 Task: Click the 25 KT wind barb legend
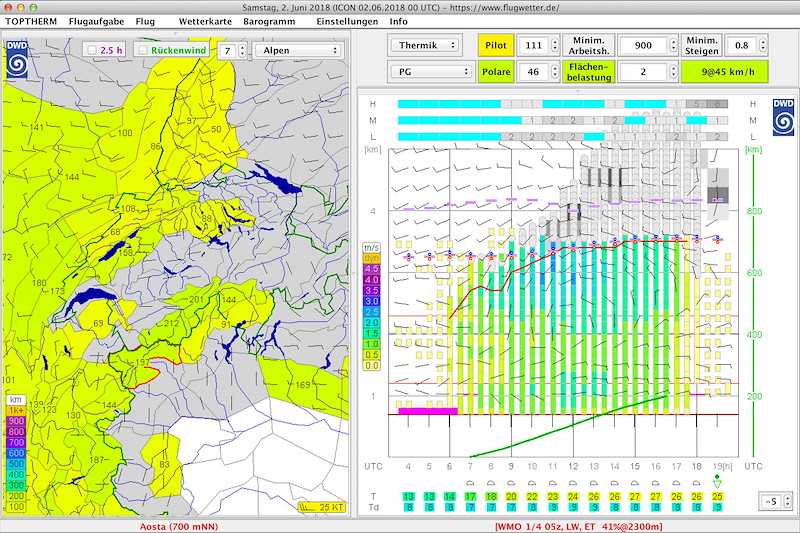coord(322,507)
